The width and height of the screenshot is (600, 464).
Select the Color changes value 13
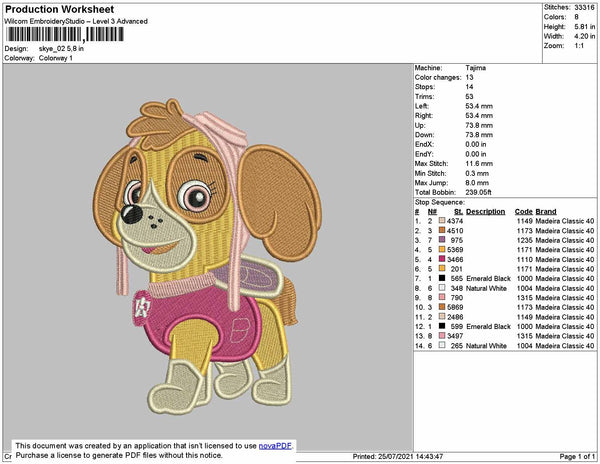click(470, 77)
